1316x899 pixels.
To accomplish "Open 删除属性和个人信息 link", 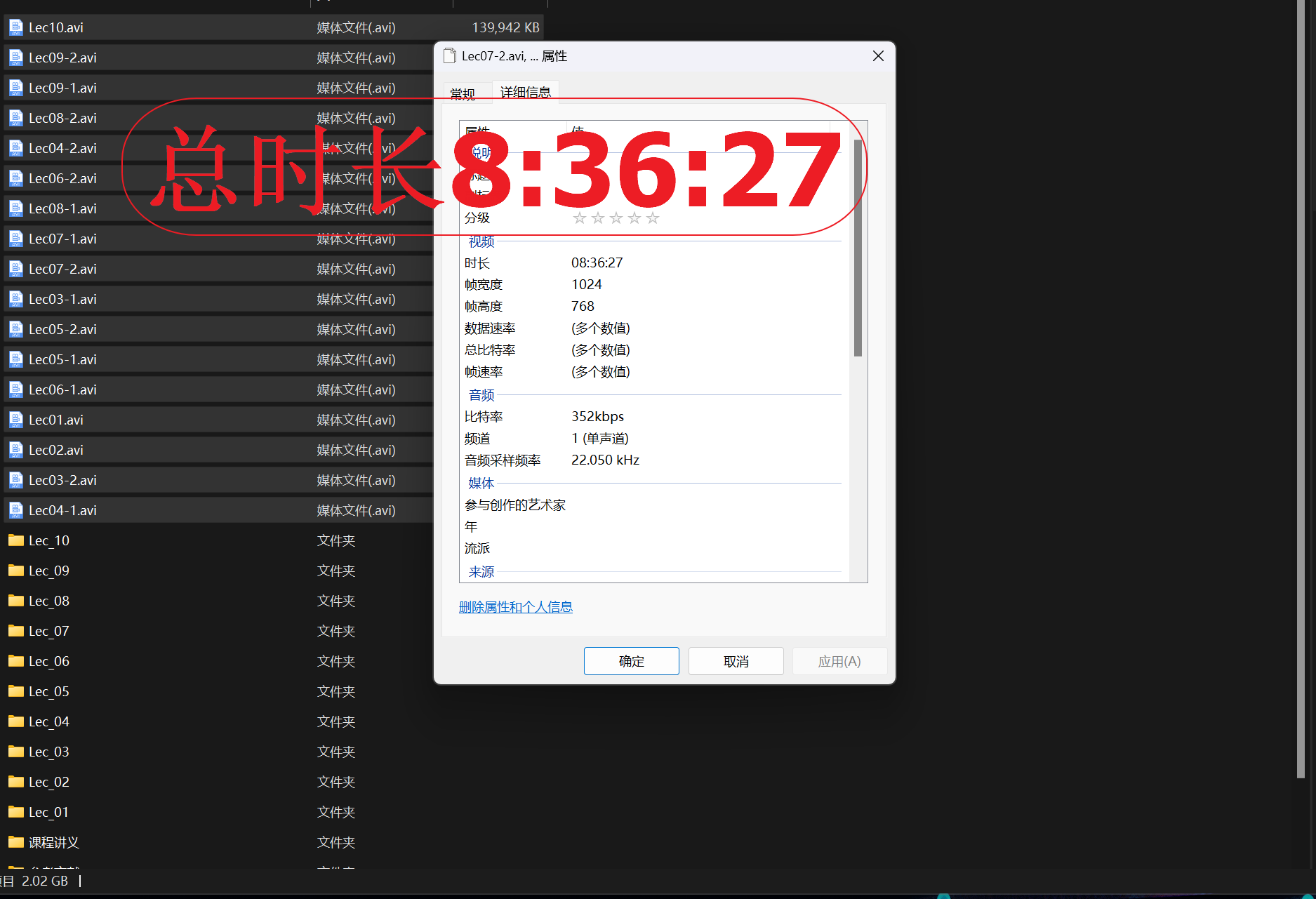I will tap(516, 607).
